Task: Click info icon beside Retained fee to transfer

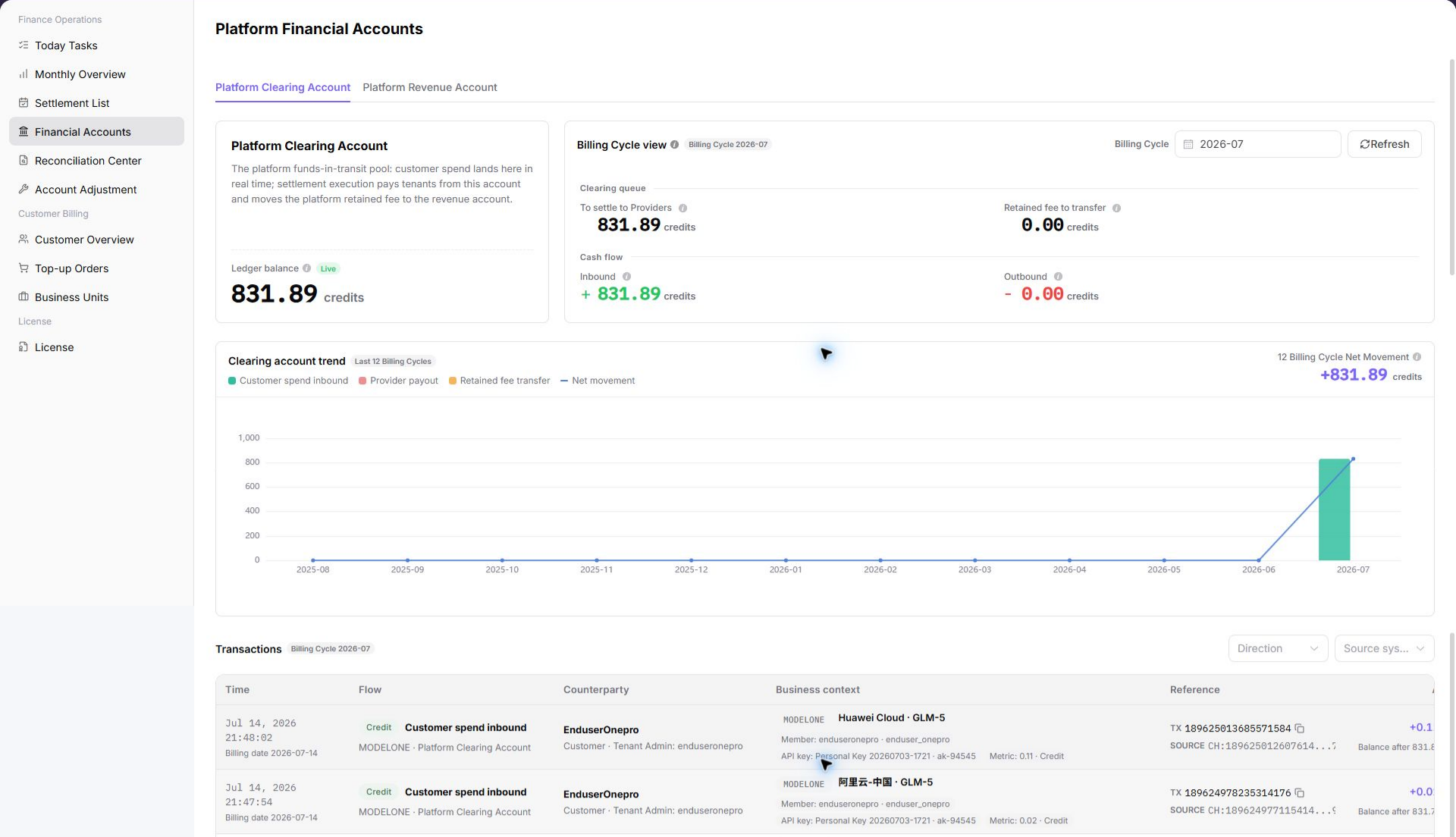Action: pyautogui.click(x=1116, y=208)
